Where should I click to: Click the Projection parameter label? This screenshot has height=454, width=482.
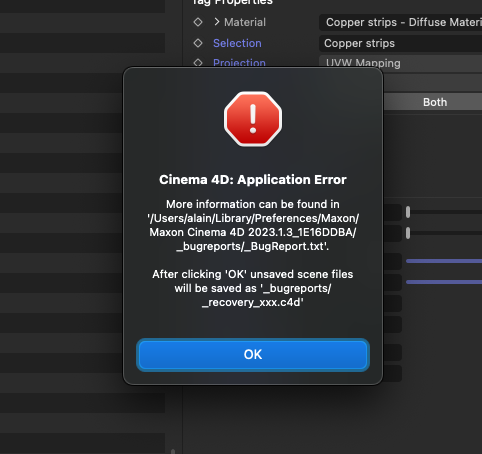[x=239, y=63]
